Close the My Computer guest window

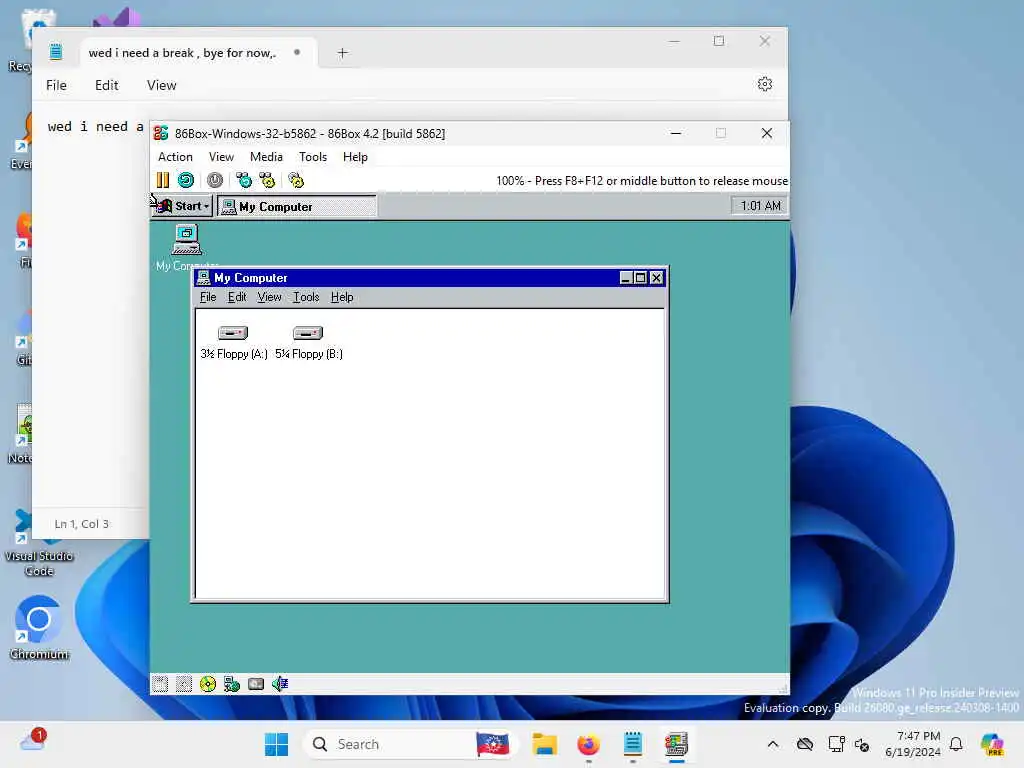point(657,278)
